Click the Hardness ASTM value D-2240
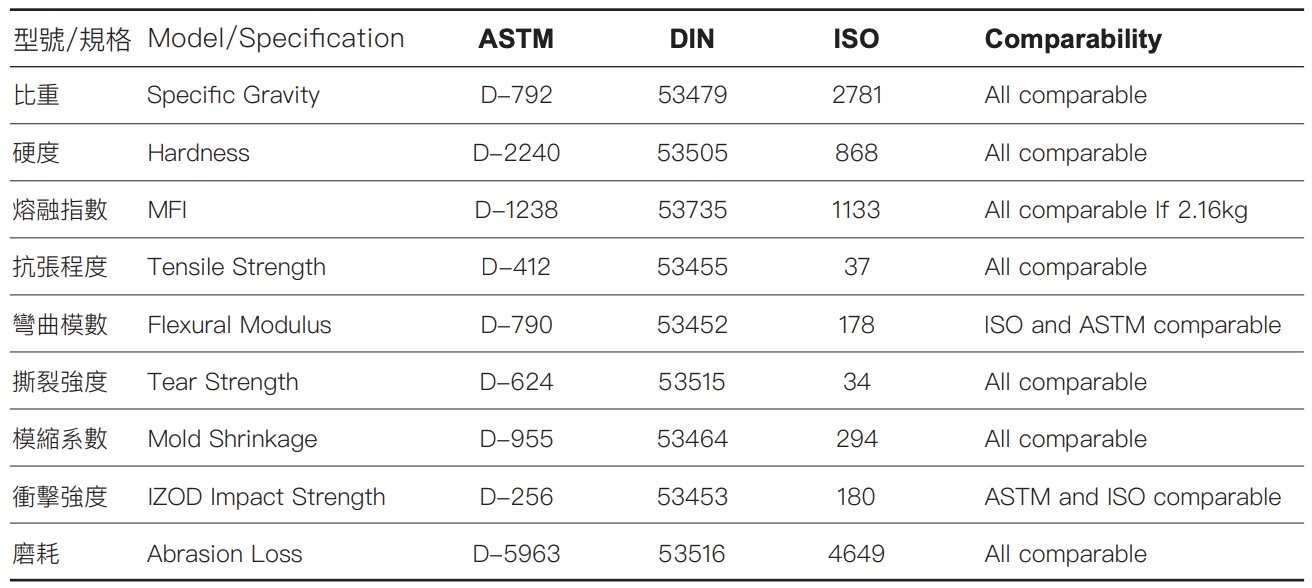This screenshot has width=1312, height=588. (516, 153)
